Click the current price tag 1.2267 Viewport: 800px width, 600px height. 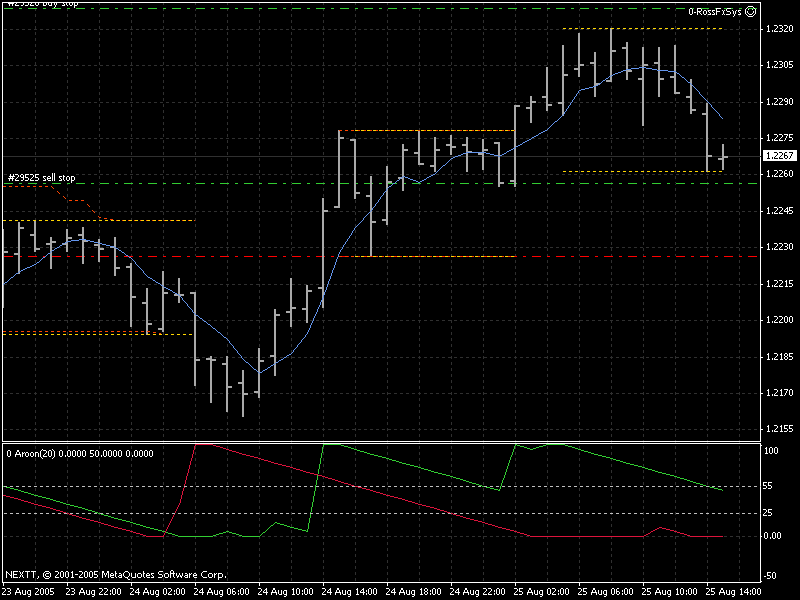pyautogui.click(x=778, y=156)
